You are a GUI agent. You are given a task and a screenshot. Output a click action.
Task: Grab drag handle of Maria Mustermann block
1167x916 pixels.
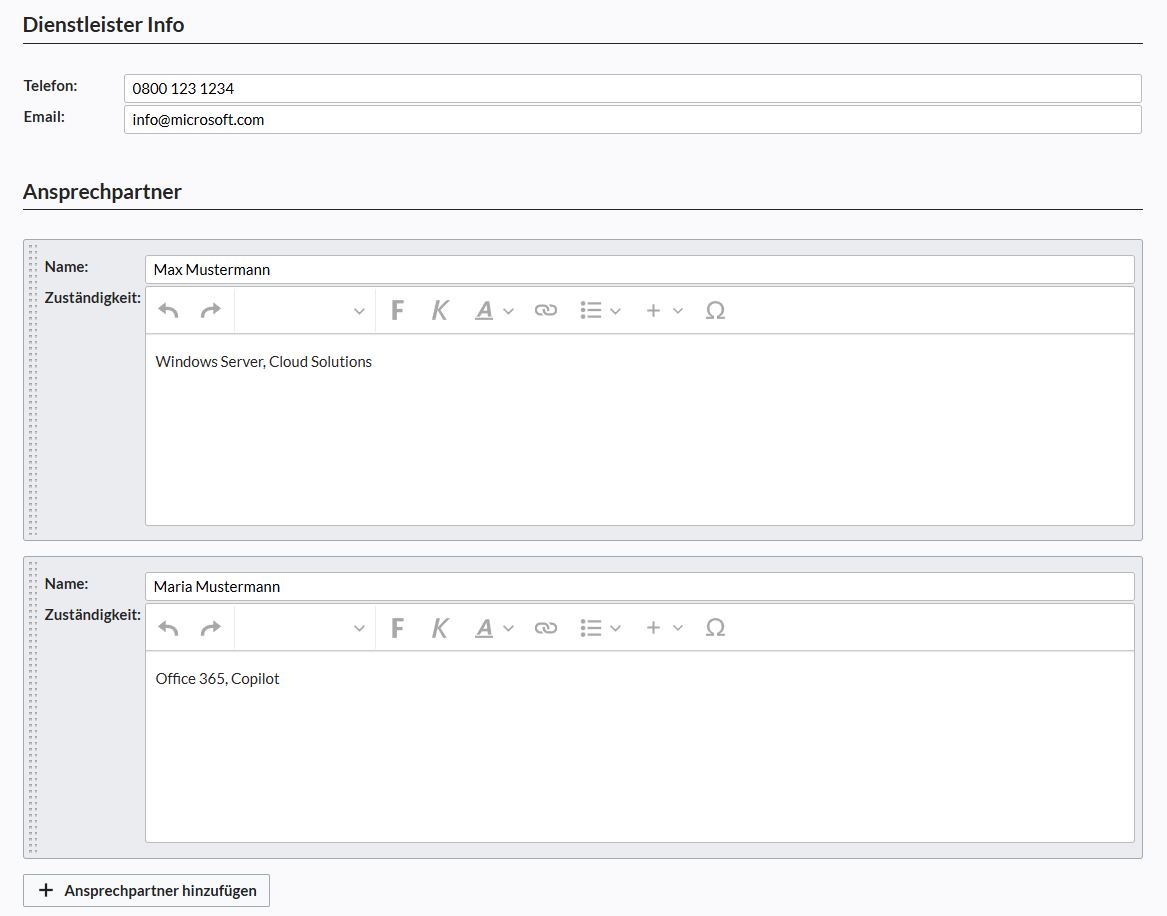[33, 707]
